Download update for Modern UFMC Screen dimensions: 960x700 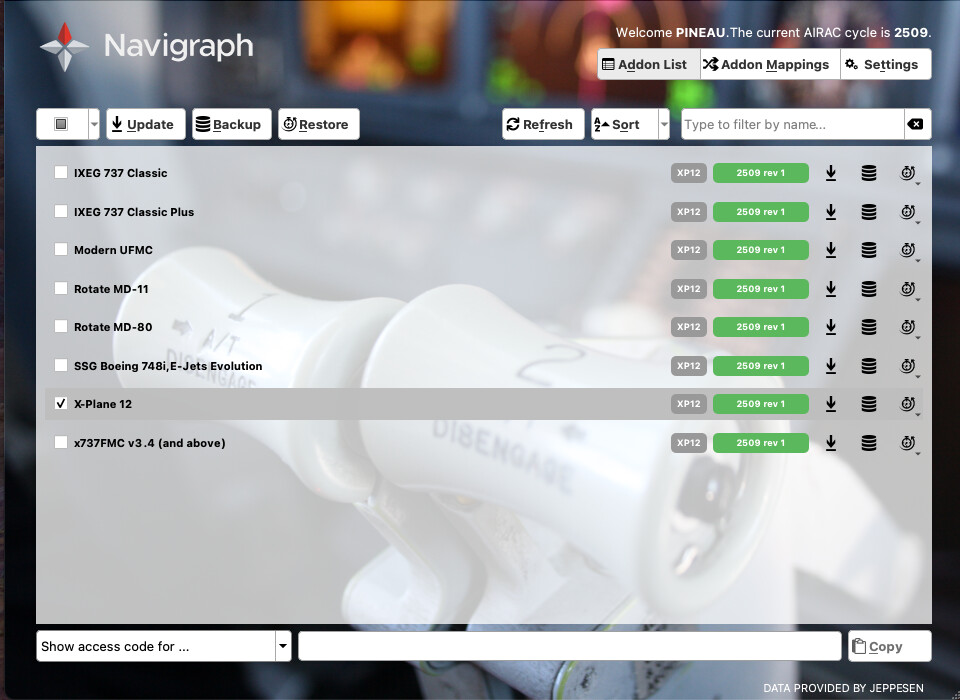[x=831, y=250]
